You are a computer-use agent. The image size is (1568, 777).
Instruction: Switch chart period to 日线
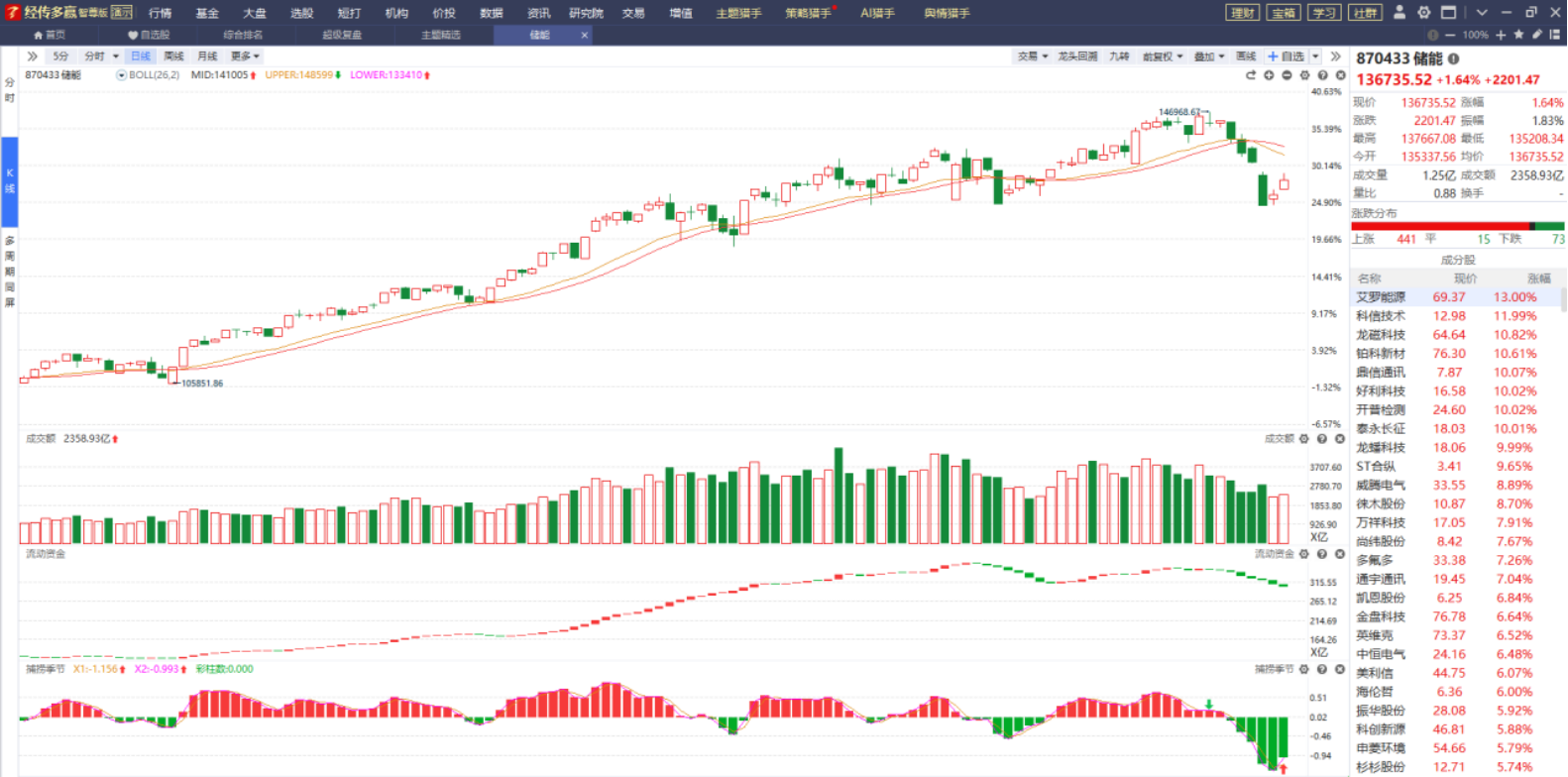pyautogui.click(x=141, y=56)
